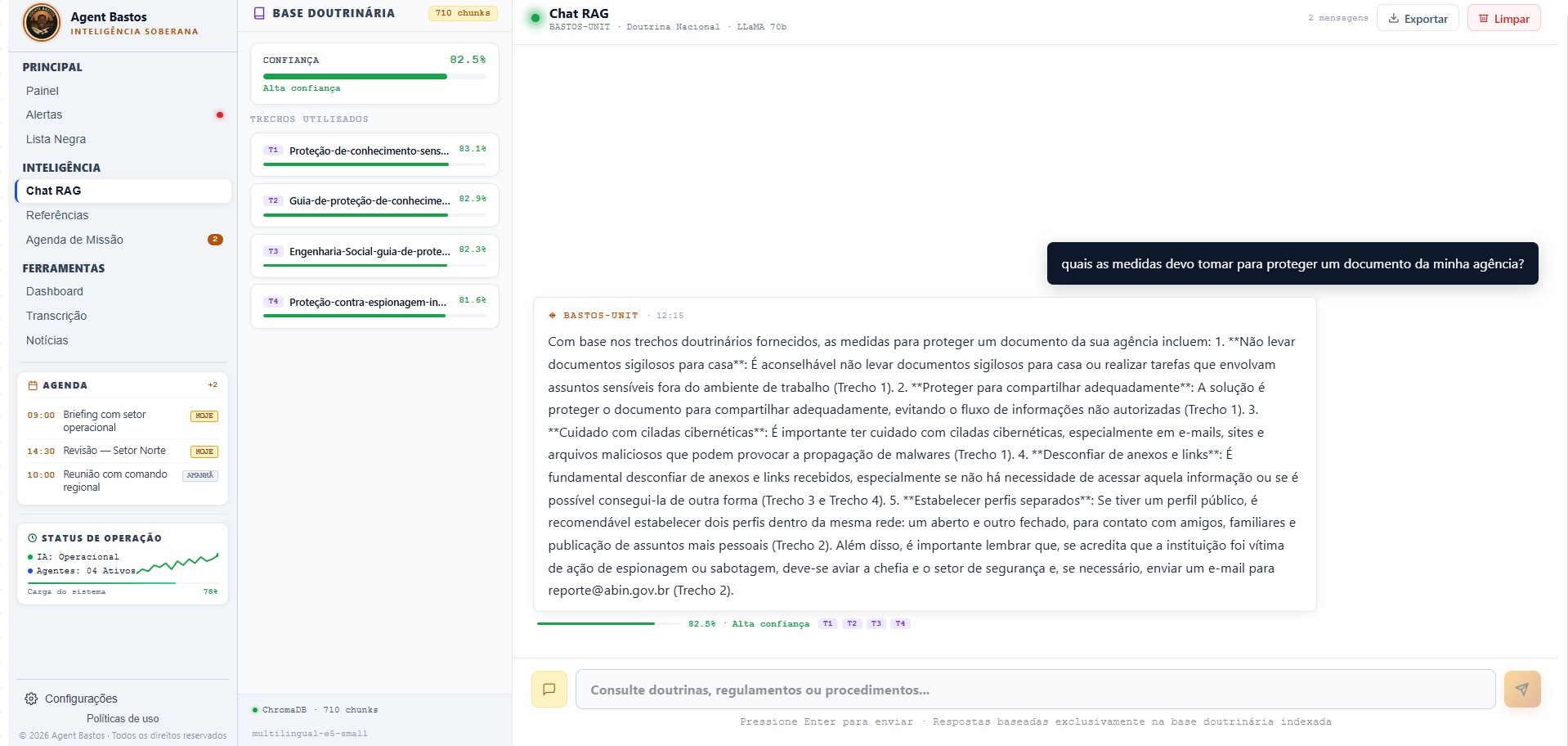Click Agentes: 04 Ativos status line
This screenshot has width=1568, height=746.
pyautogui.click(x=82, y=571)
